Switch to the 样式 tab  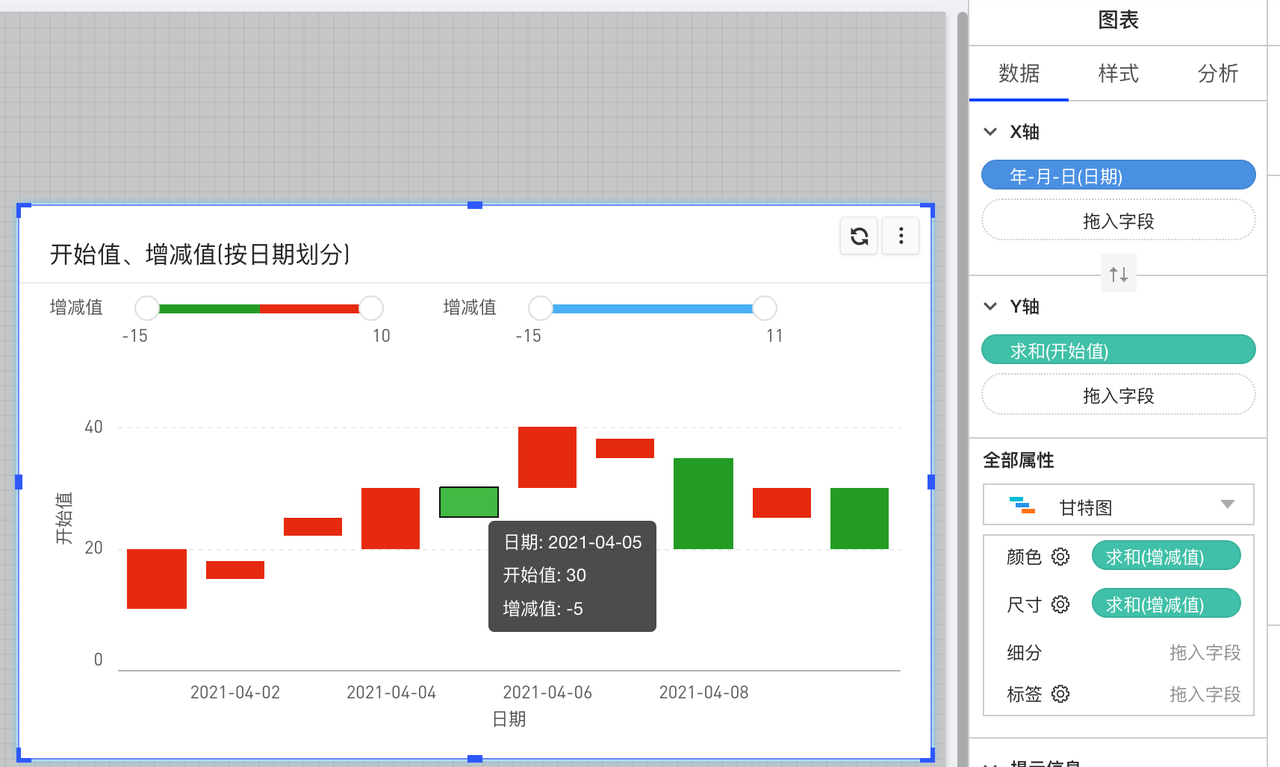1118,73
